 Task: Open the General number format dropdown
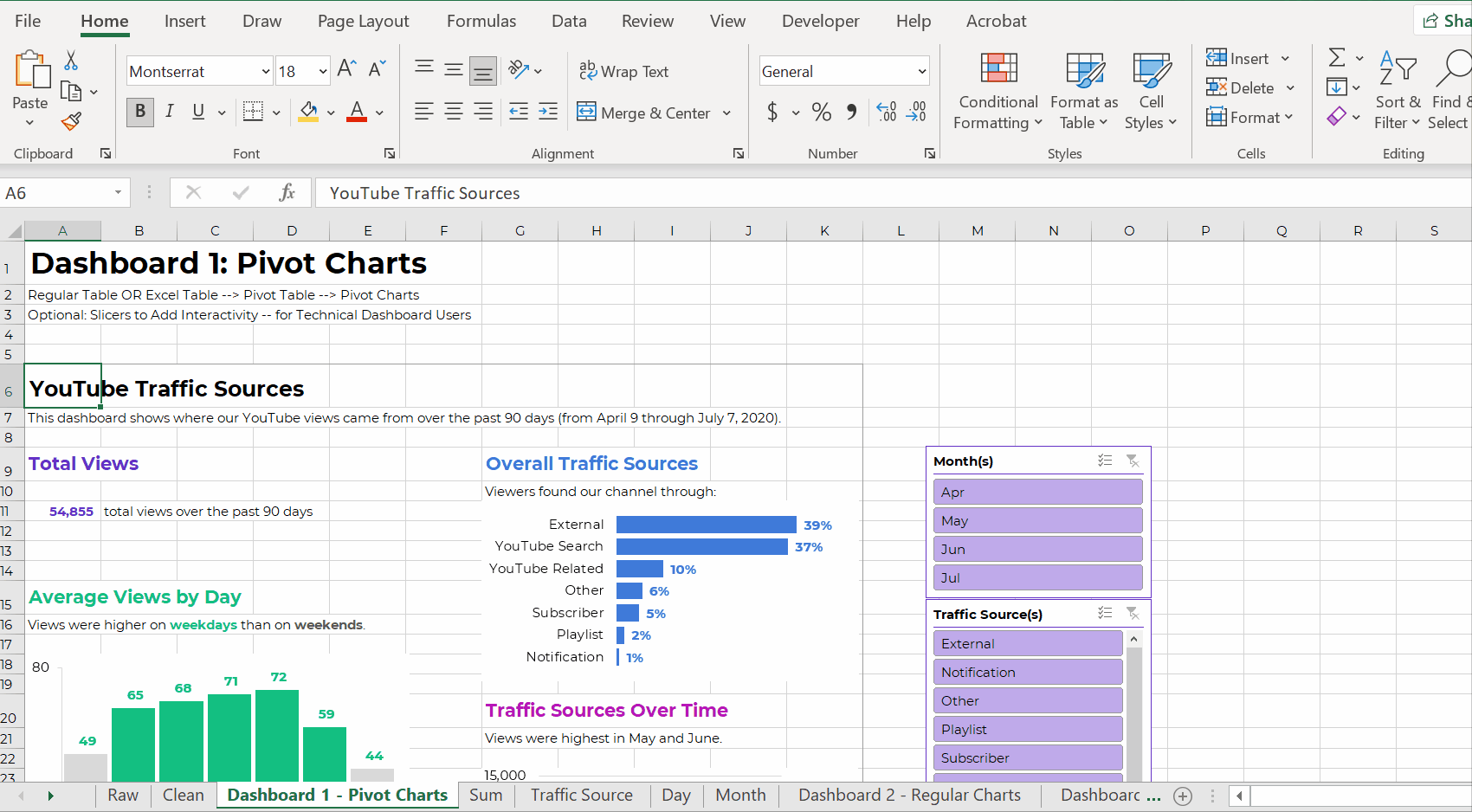[922, 71]
